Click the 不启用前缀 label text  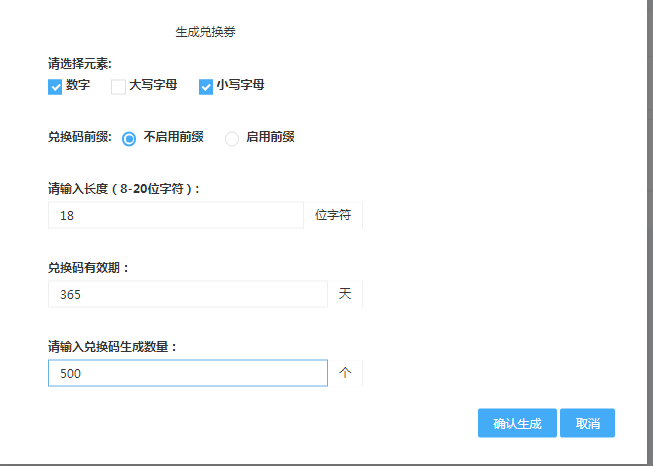174,137
